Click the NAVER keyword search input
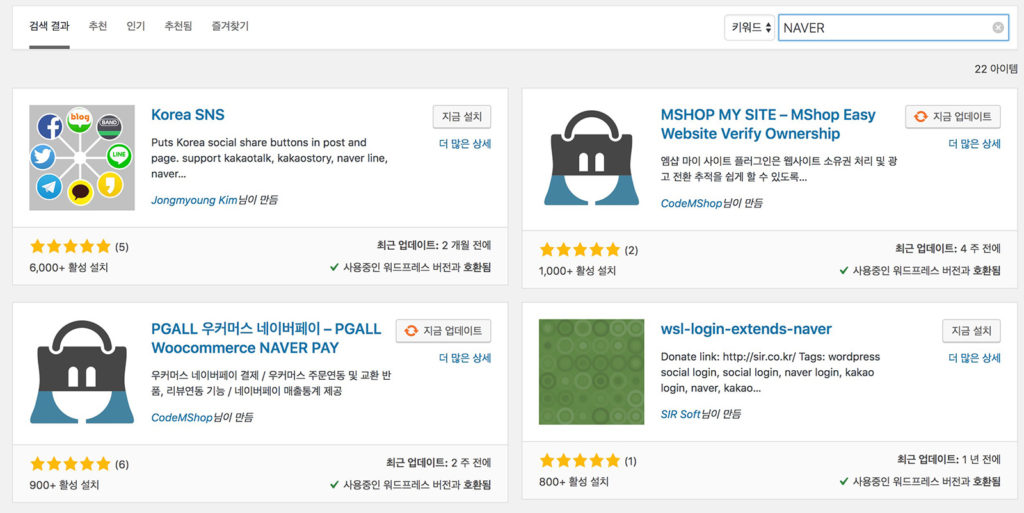The image size is (1024, 513). [x=883, y=28]
